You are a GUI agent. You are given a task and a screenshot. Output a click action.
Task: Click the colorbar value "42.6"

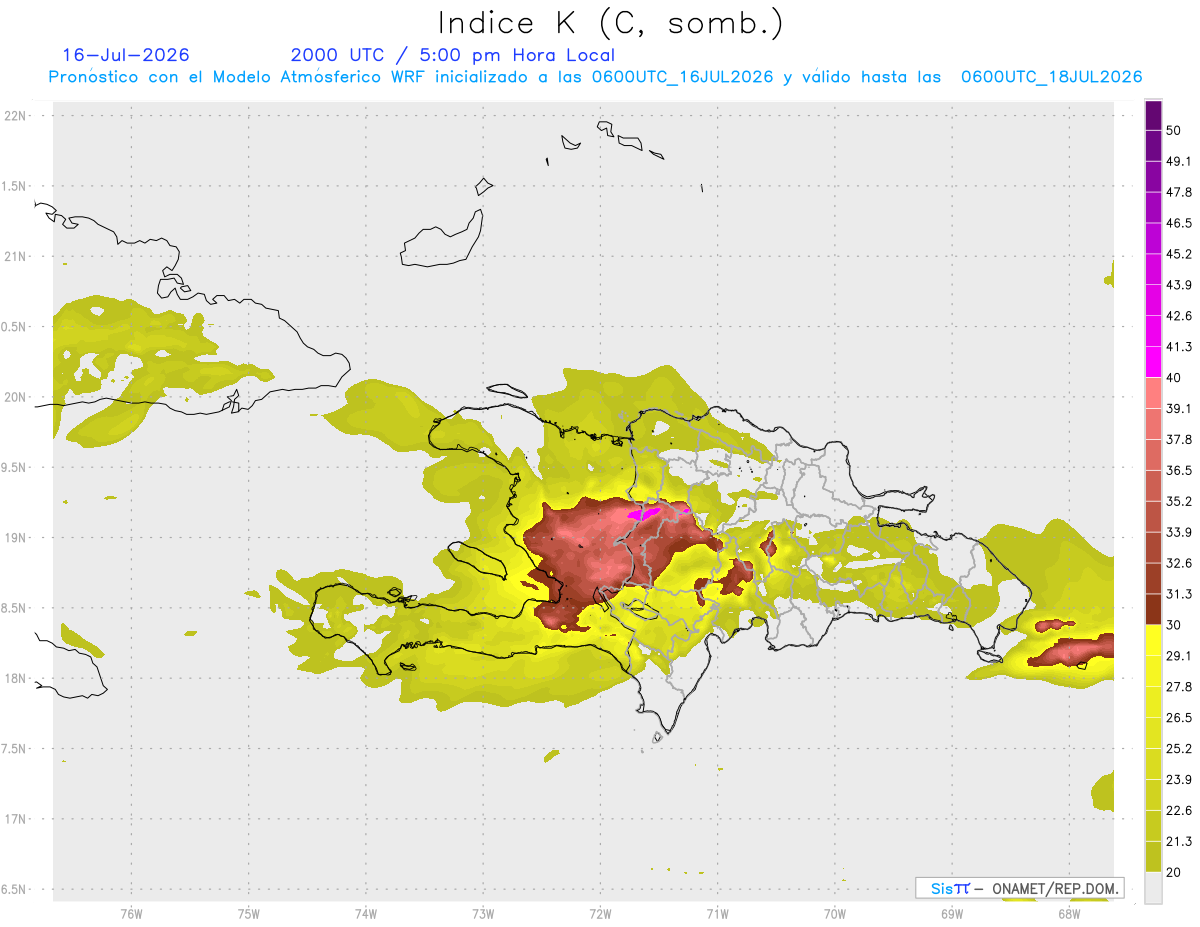click(x=1179, y=316)
